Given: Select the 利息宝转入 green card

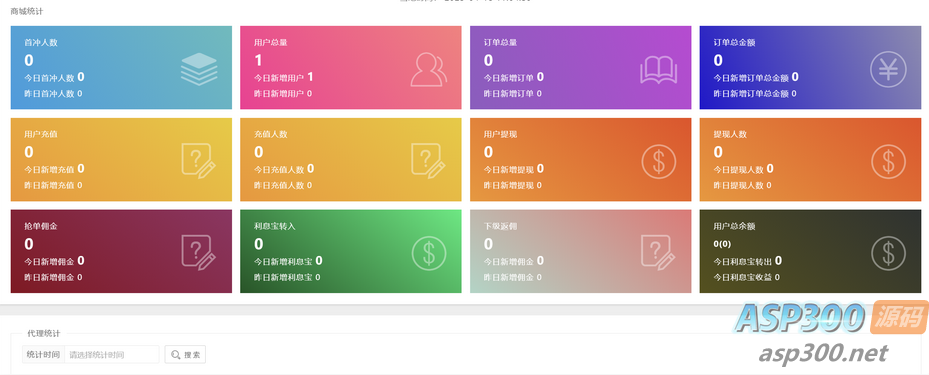Looking at the screenshot, I should click(351, 251).
